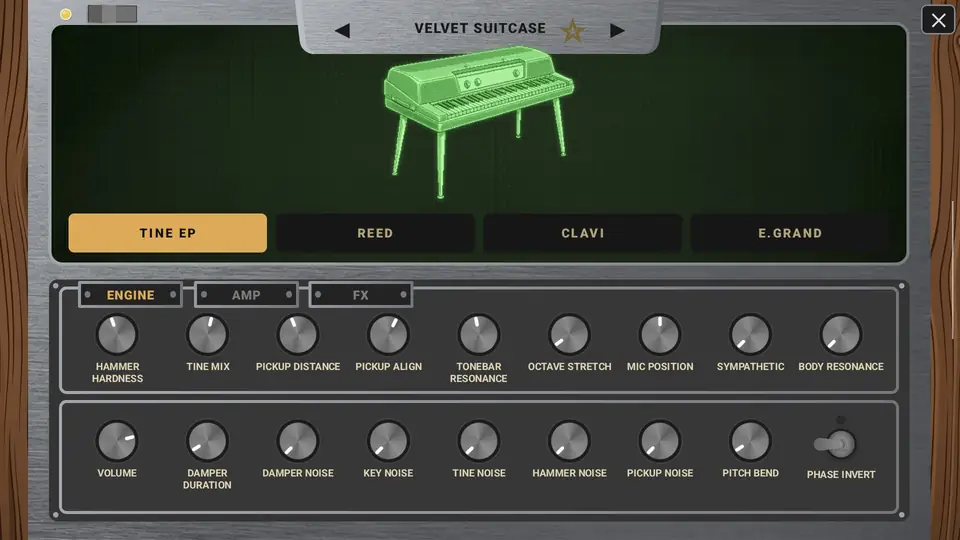Go to the next preset with right arrow
The image size is (960, 540).
(617, 30)
